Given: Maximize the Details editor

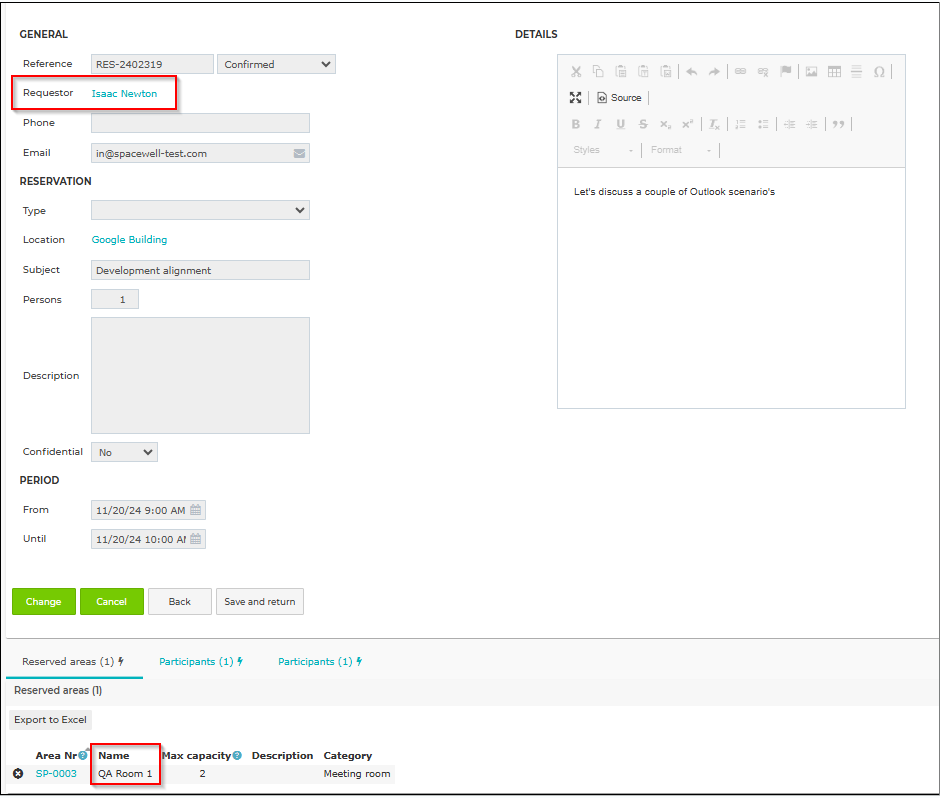Looking at the screenshot, I should (576, 98).
